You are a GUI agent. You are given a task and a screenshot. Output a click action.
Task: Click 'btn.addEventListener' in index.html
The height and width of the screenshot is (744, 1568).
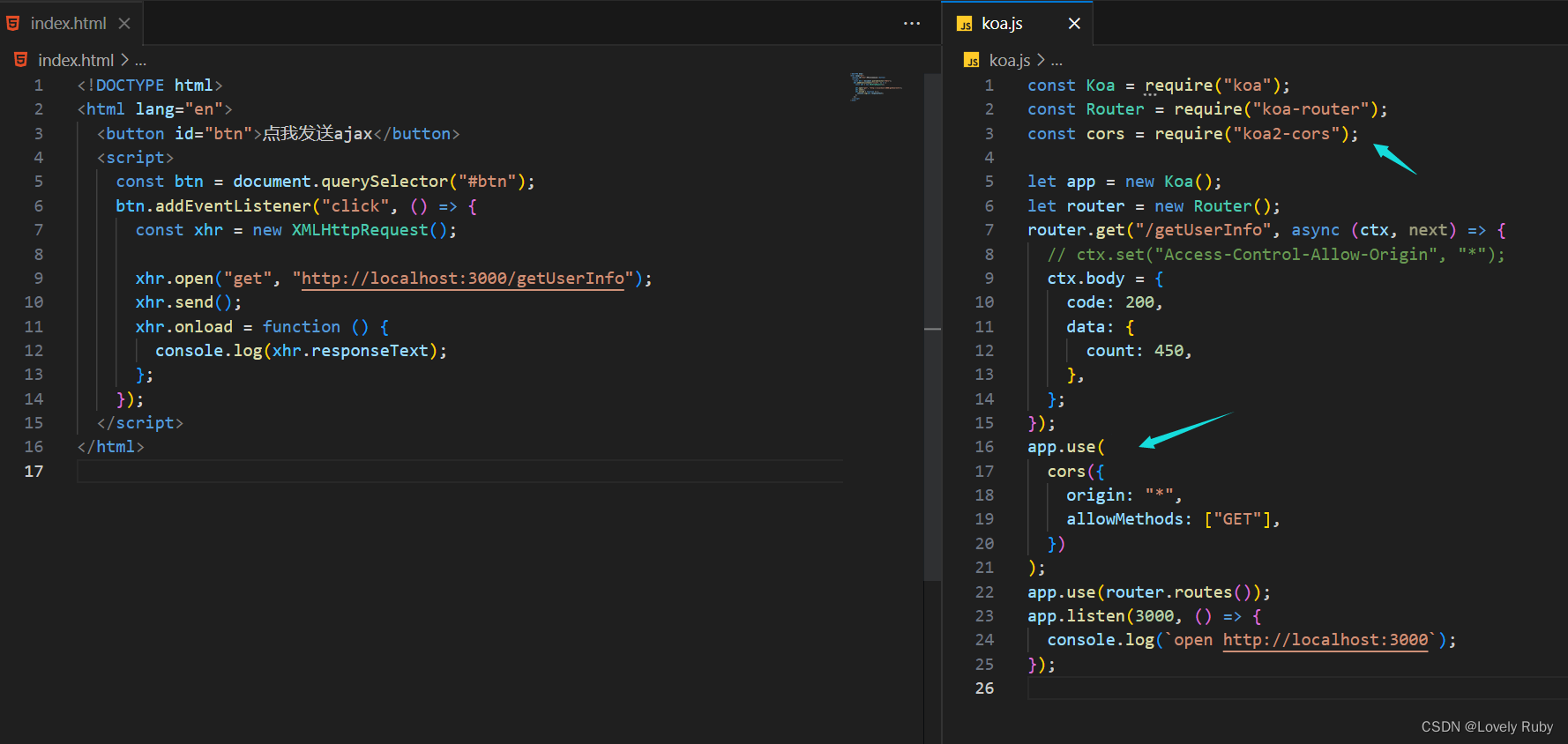tap(213, 206)
